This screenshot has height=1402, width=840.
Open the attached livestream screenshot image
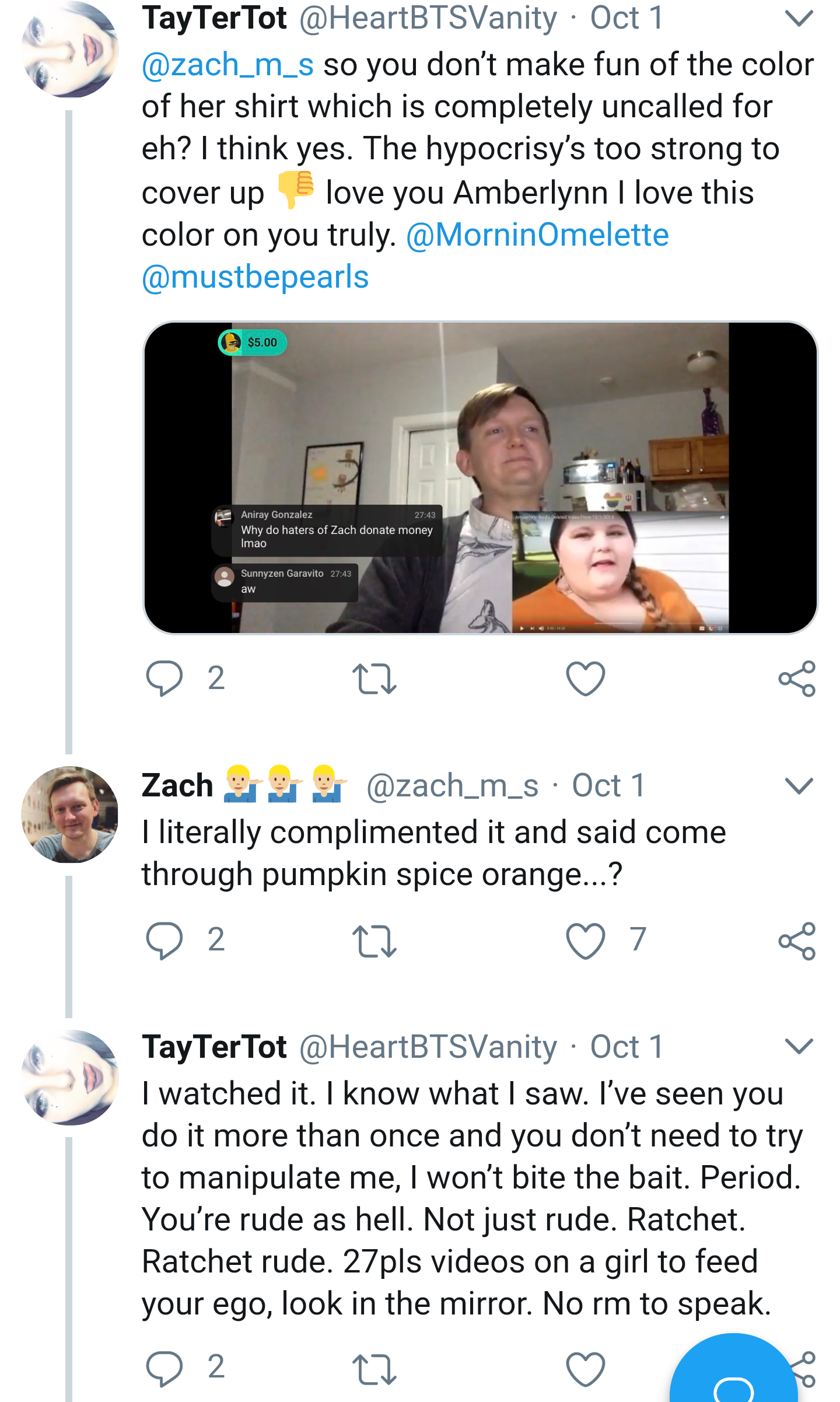pyautogui.click(x=480, y=478)
